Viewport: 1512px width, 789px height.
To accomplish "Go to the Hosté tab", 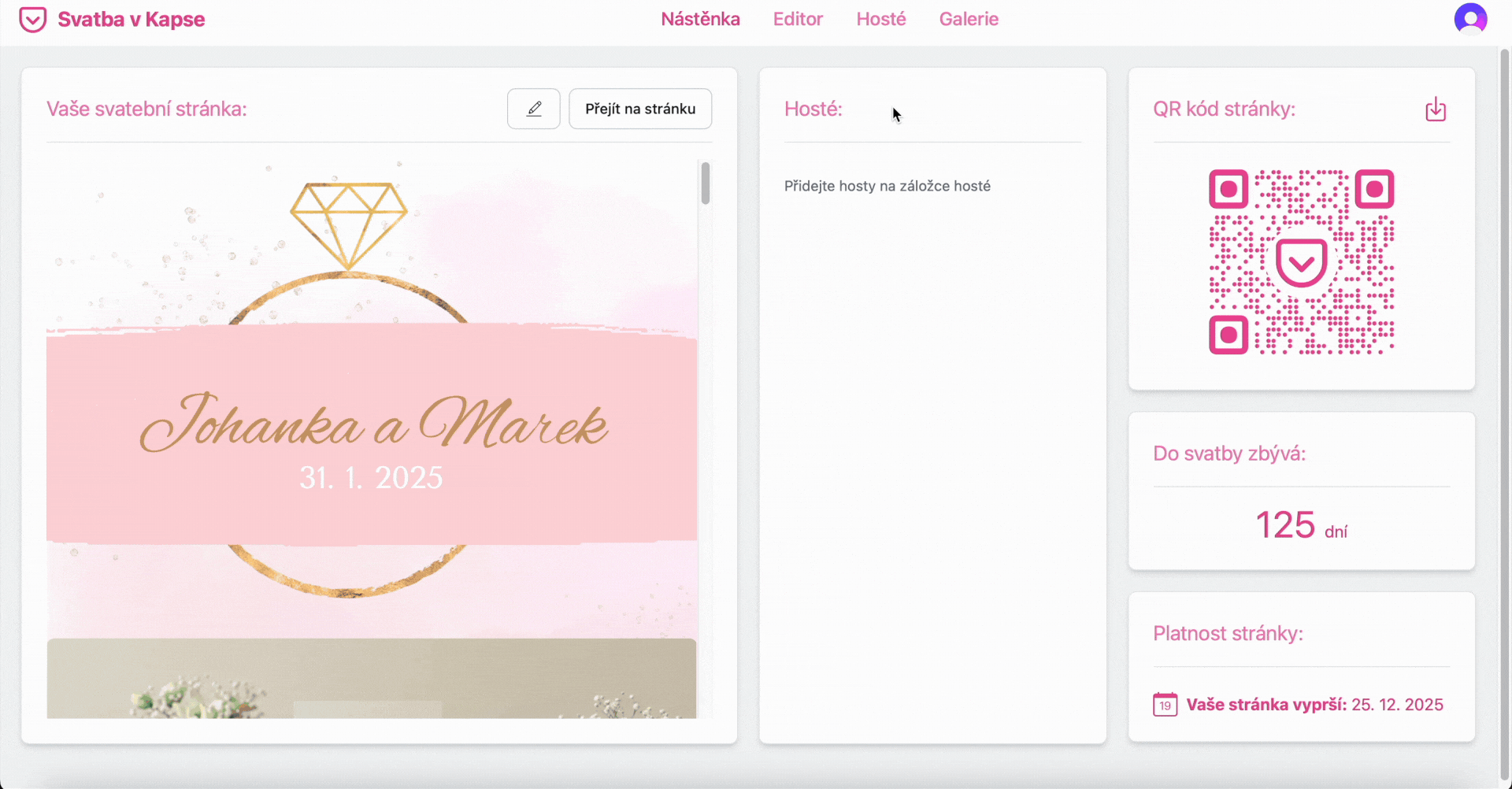I will click(x=880, y=19).
